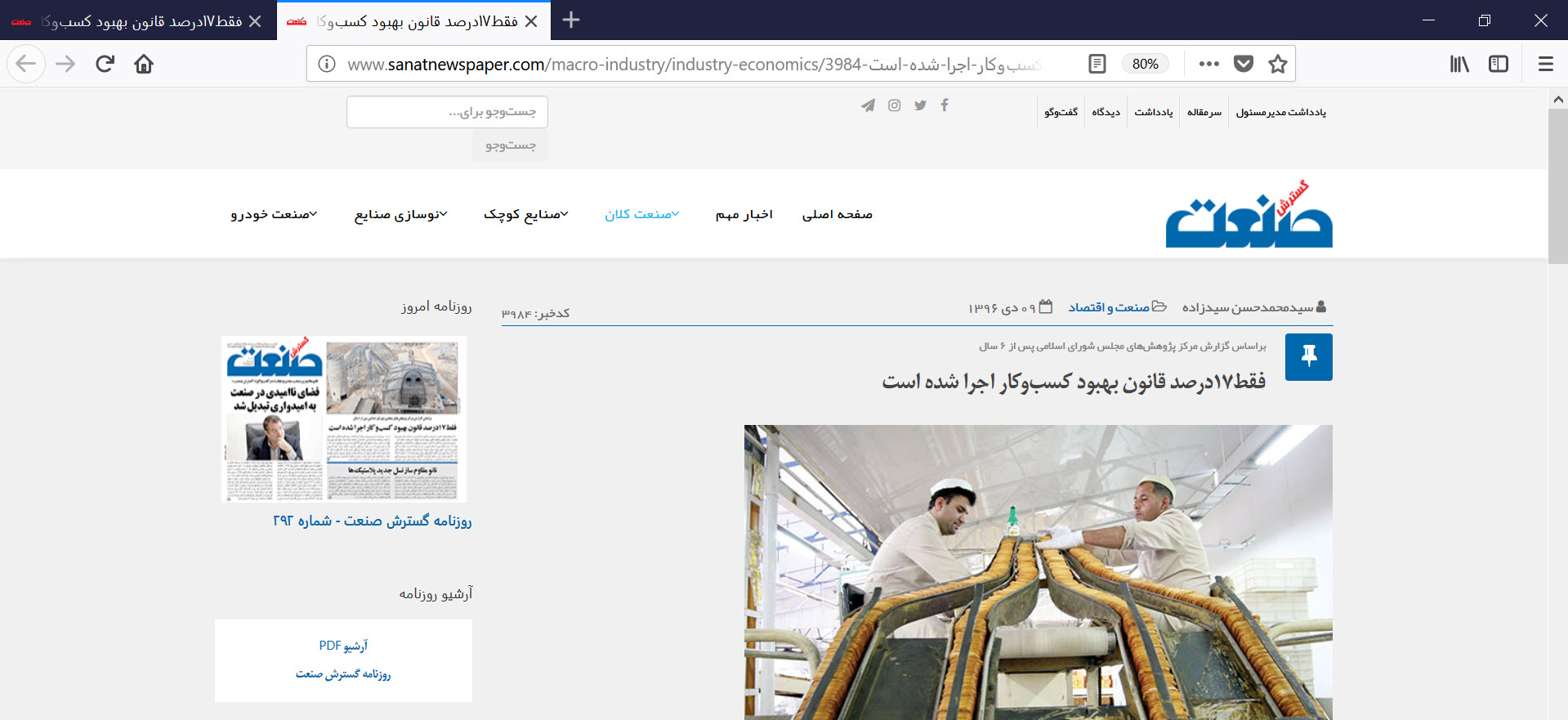Expand the صنایع کوچک dropdown menu
The height and width of the screenshot is (720, 1568).
[x=525, y=214]
